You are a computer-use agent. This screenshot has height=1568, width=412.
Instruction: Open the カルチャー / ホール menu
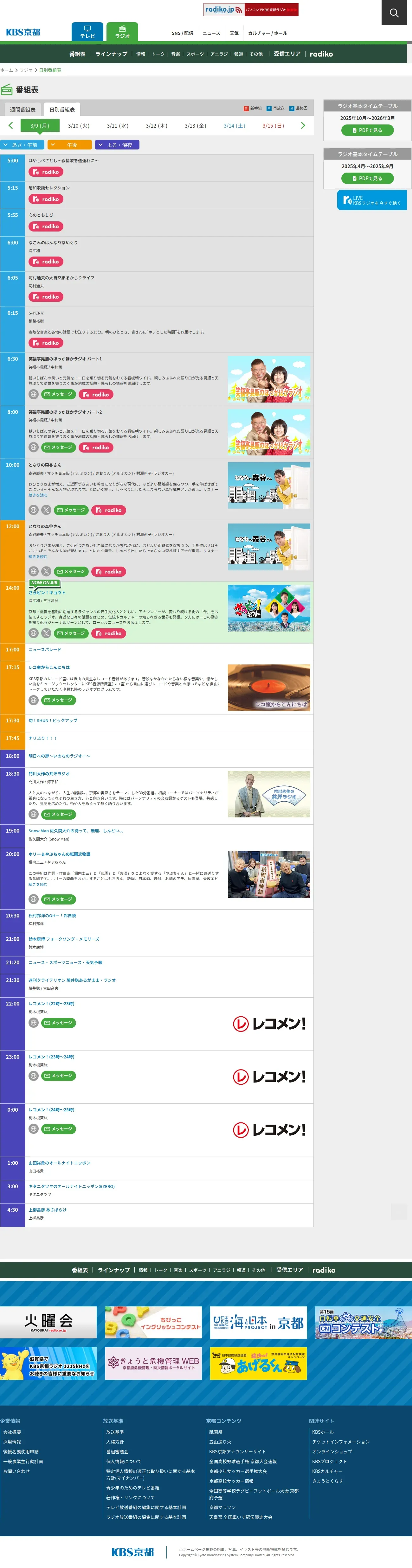(267, 34)
